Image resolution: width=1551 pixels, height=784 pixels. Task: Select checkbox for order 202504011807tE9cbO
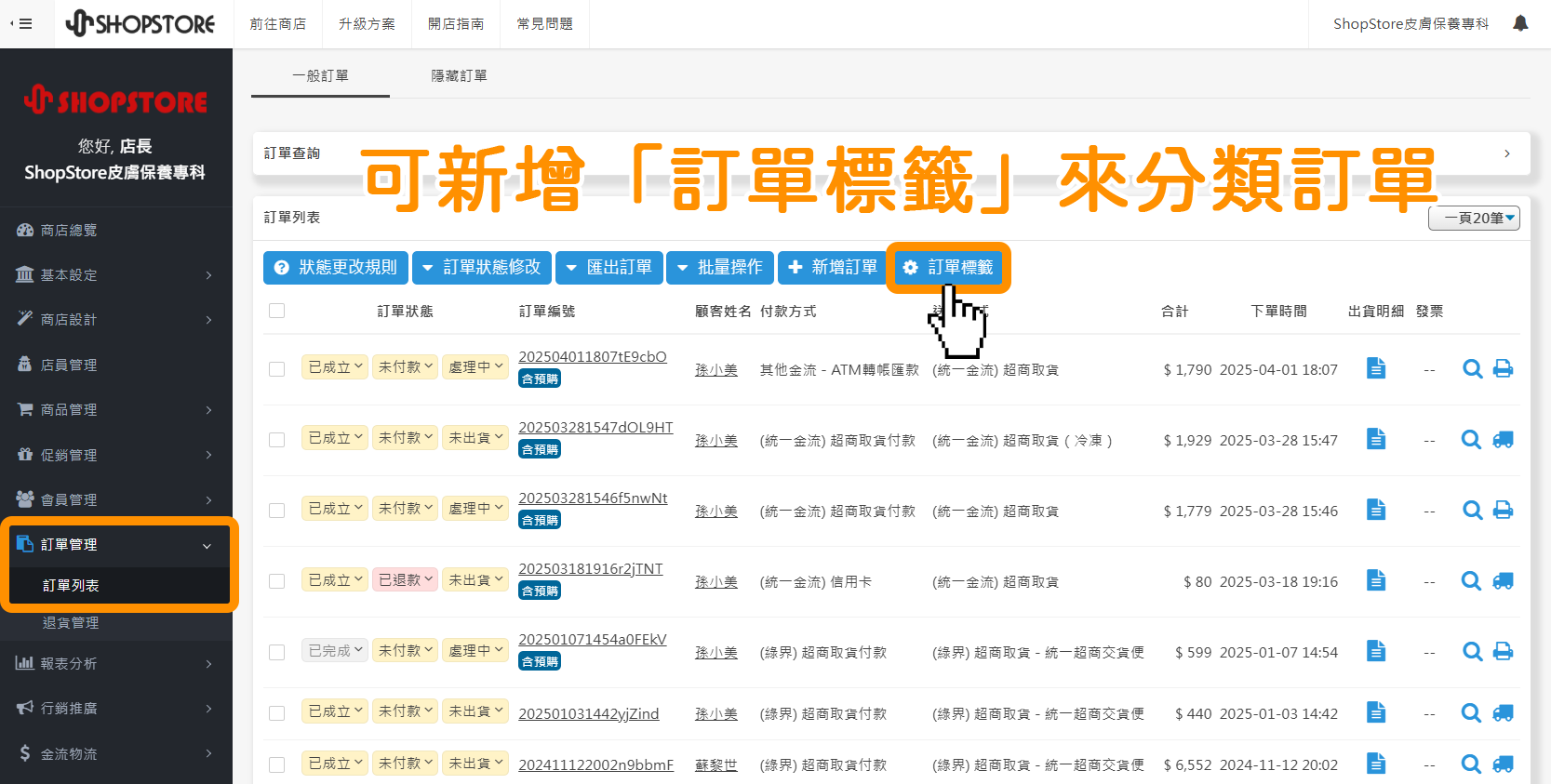click(276, 369)
